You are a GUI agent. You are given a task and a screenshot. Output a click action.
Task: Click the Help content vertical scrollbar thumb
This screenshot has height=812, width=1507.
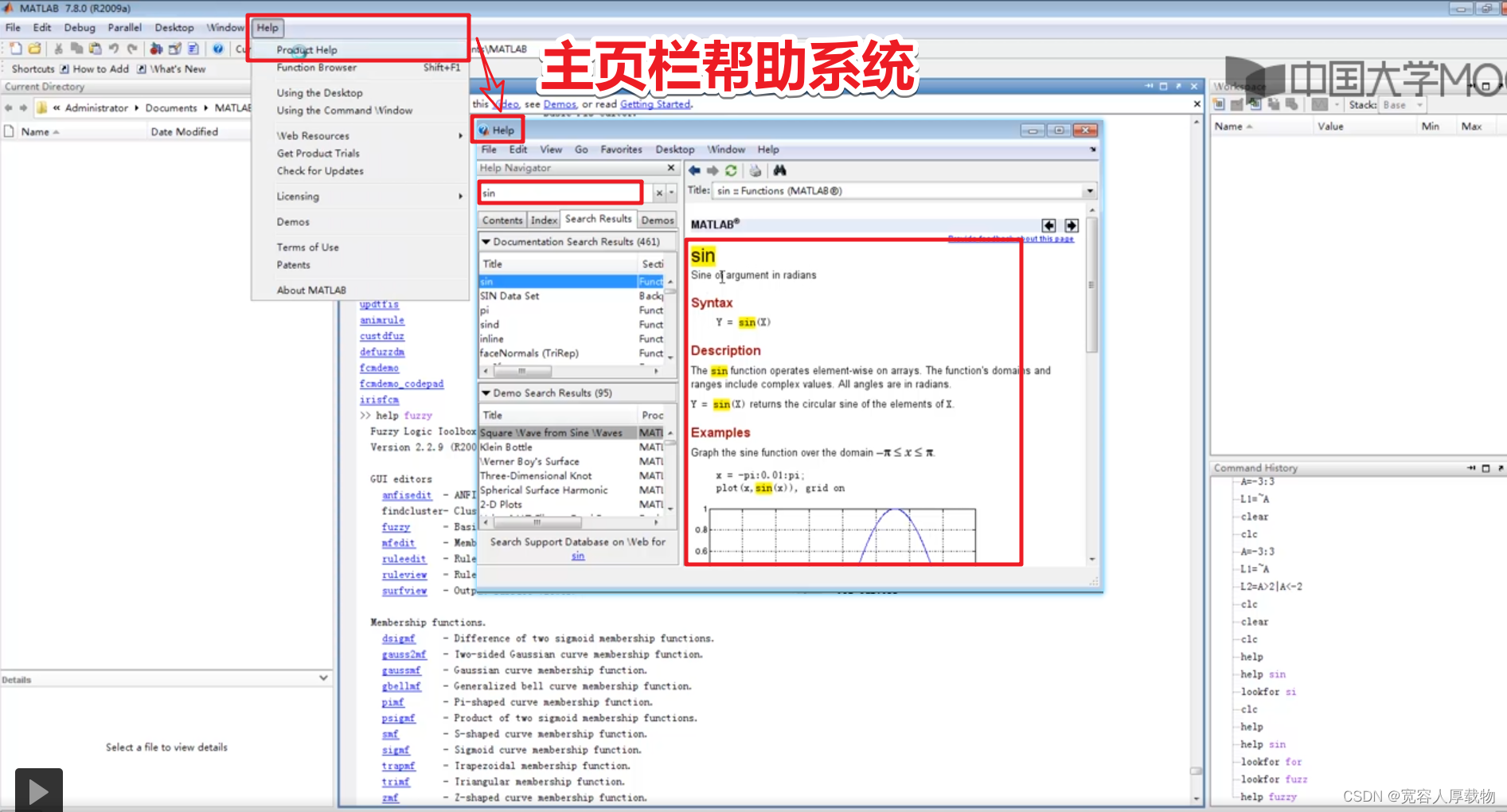[1091, 284]
